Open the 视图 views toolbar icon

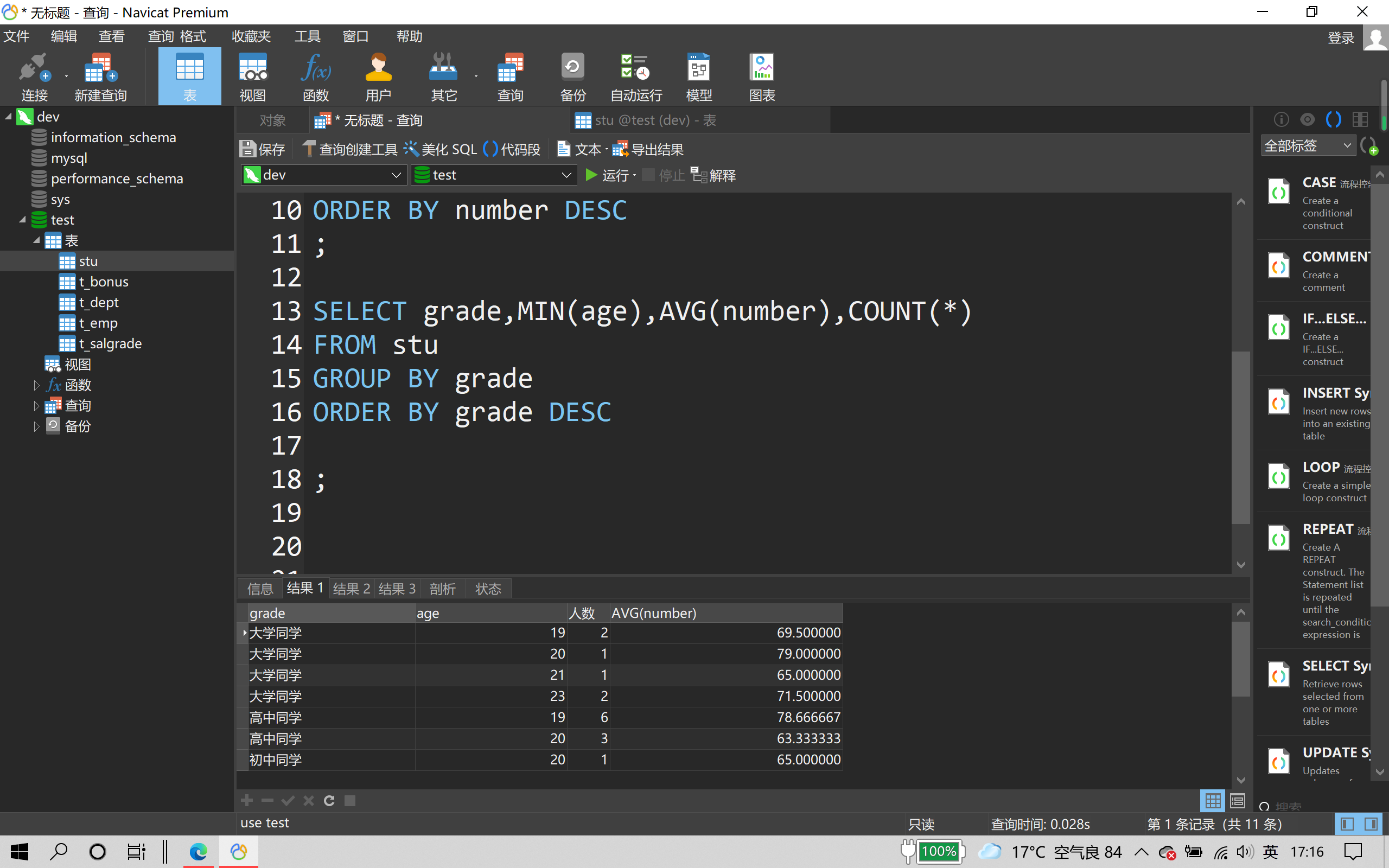coord(252,78)
